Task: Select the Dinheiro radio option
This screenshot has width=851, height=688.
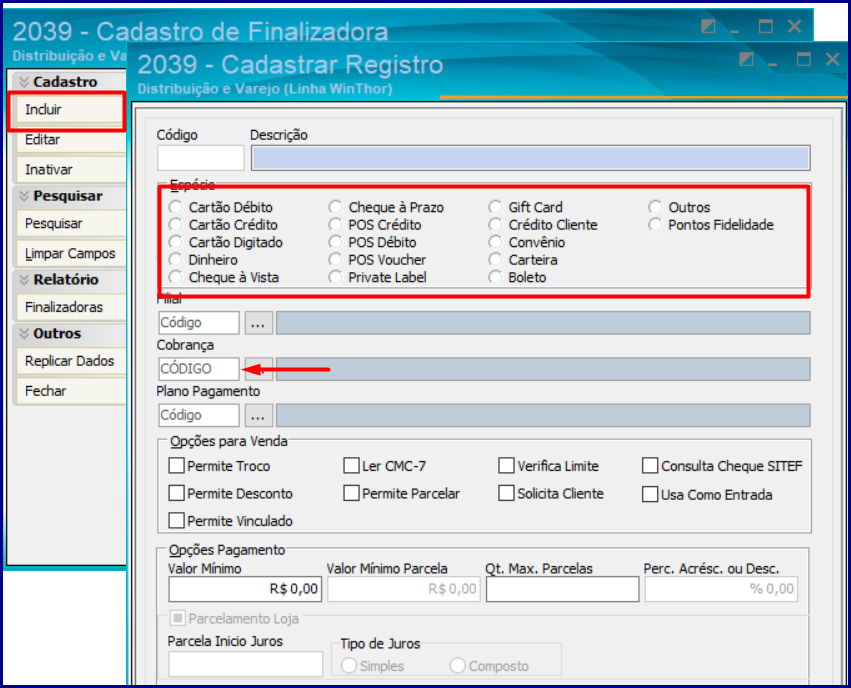Action: click(x=175, y=260)
